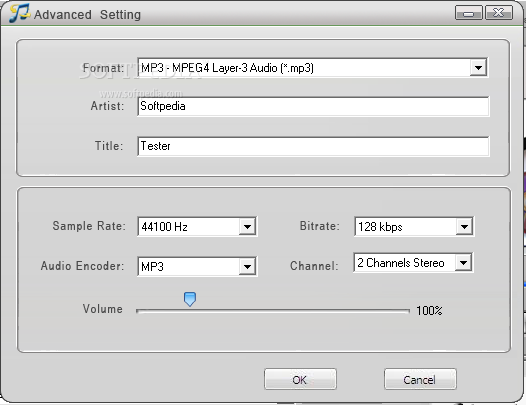The image size is (526, 405).
Task: Open the Bitrate dropdown
Action: pyautogui.click(x=464, y=227)
